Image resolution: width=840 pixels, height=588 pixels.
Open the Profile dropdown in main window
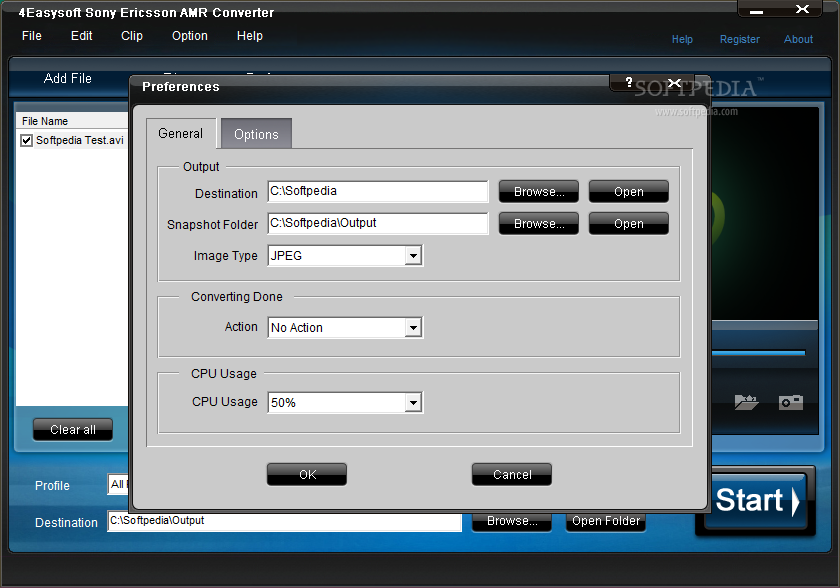(x=118, y=485)
